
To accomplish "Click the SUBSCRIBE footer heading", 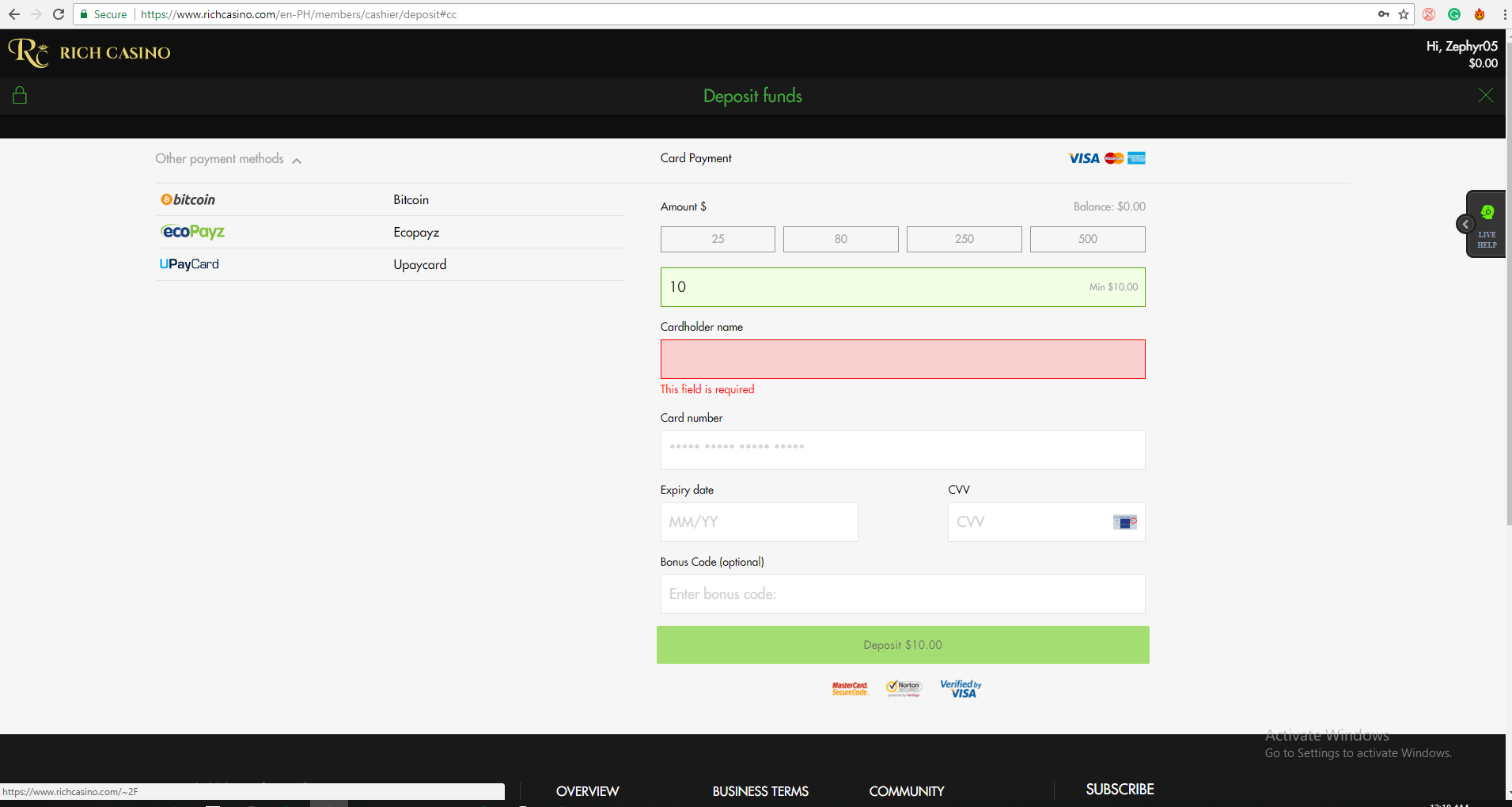I will [x=1120, y=790].
